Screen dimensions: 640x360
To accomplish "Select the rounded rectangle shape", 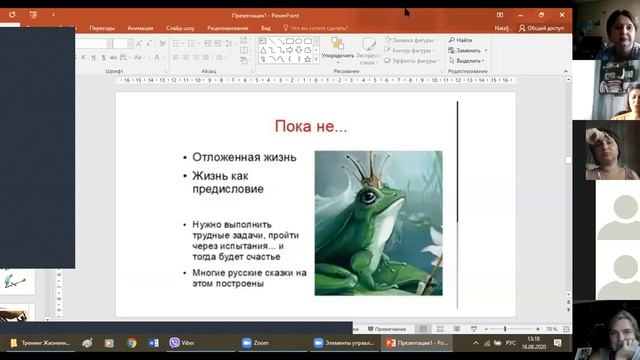I will click(308, 41).
